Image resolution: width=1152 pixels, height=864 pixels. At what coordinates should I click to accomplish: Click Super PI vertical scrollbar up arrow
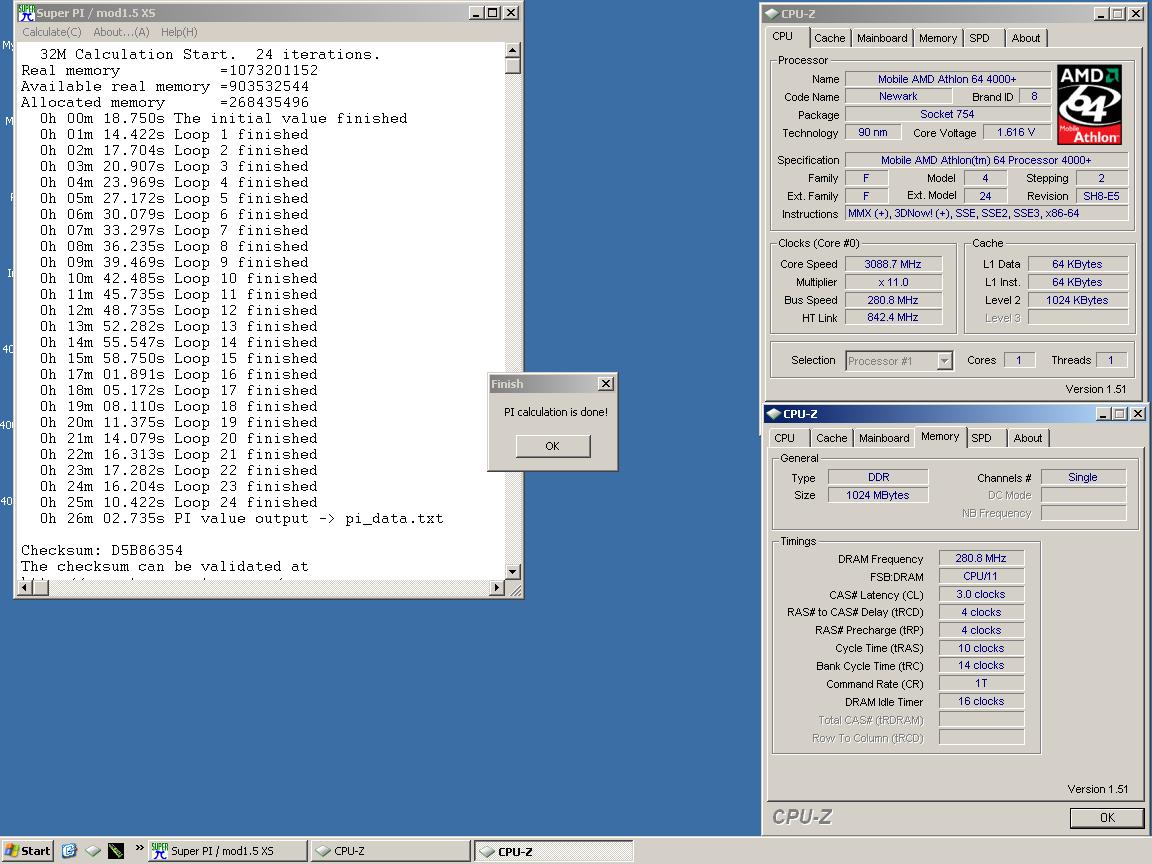pos(513,50)
